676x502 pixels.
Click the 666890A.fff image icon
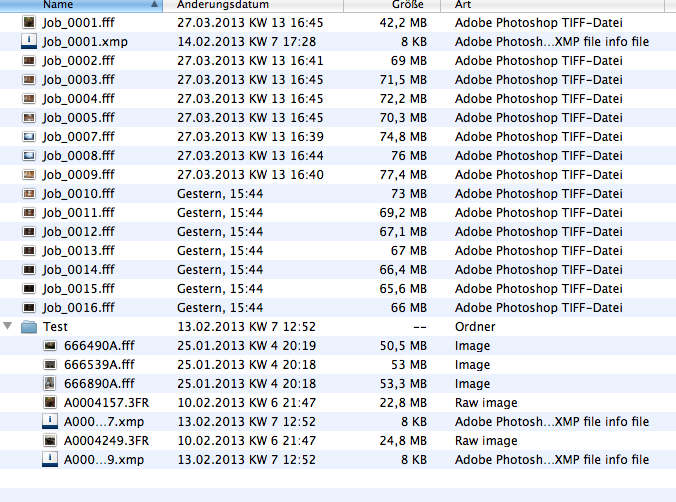click(50, 384)
